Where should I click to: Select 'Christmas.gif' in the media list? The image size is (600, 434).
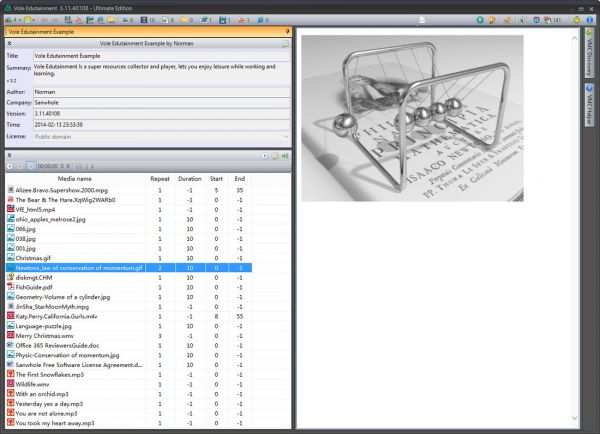[129, 258]
